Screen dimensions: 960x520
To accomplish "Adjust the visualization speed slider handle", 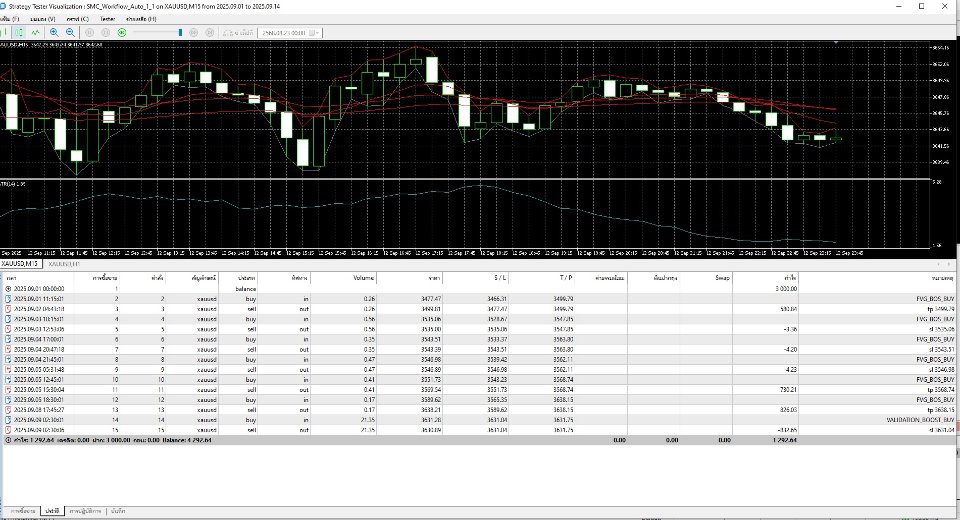I will coord(180,32).
